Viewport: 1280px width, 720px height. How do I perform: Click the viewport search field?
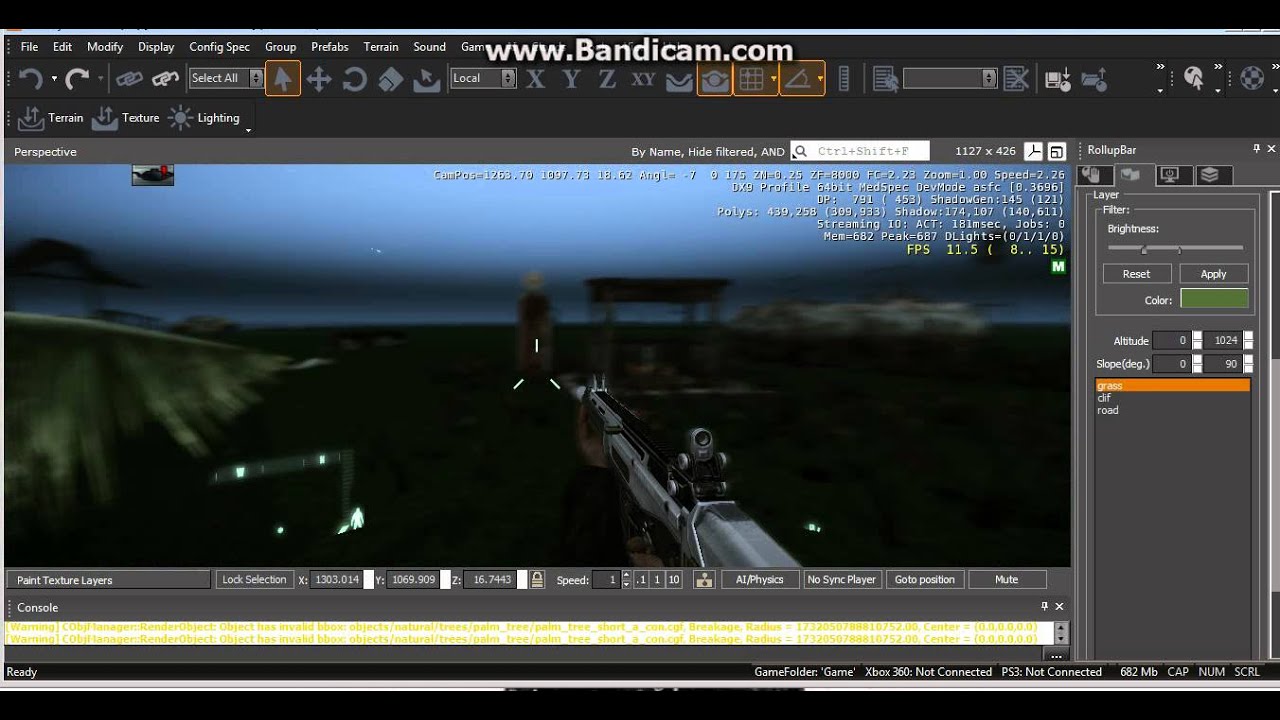tap(860, 151)
